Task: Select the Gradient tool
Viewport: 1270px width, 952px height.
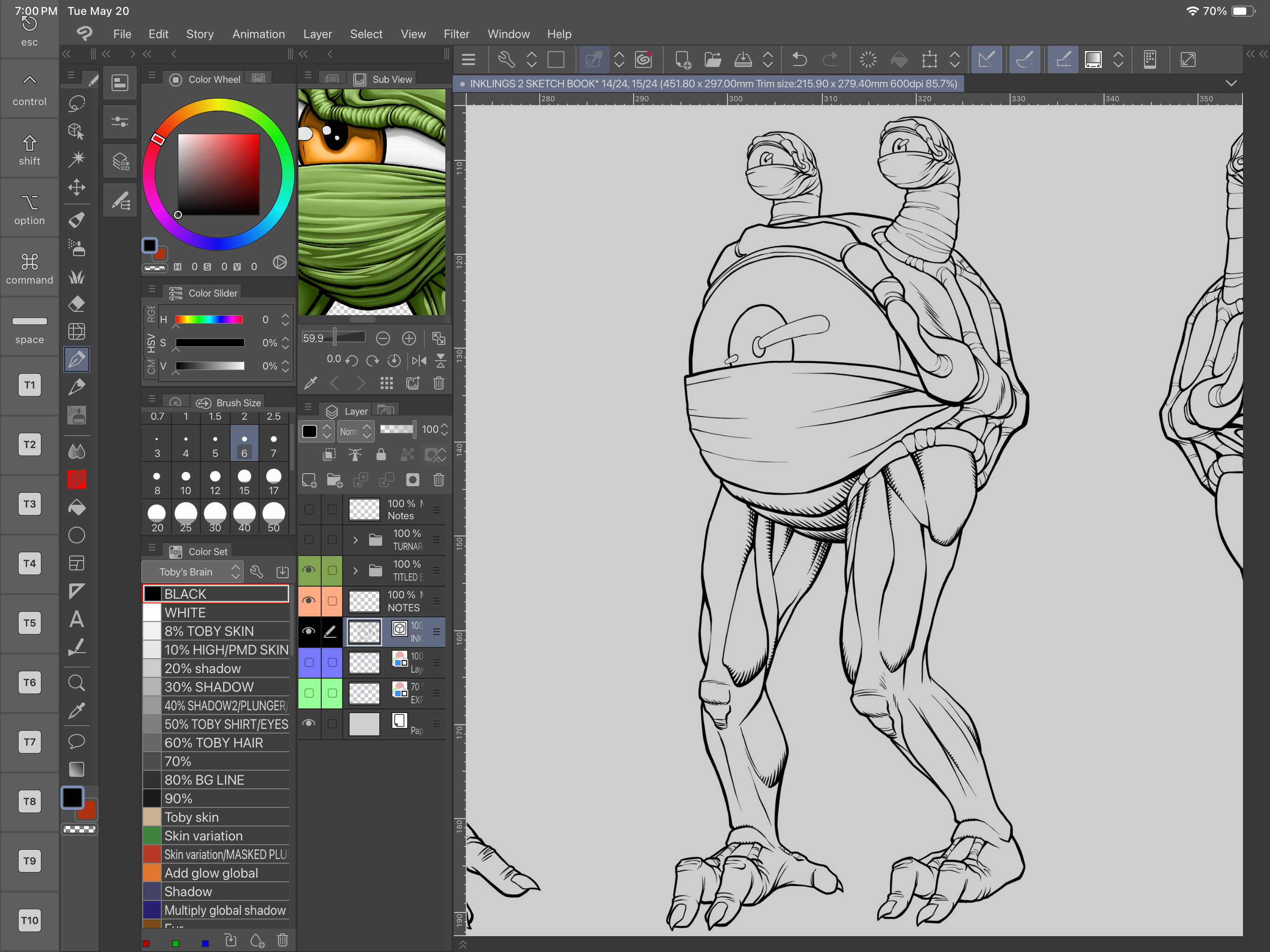Action: [76, 769]
